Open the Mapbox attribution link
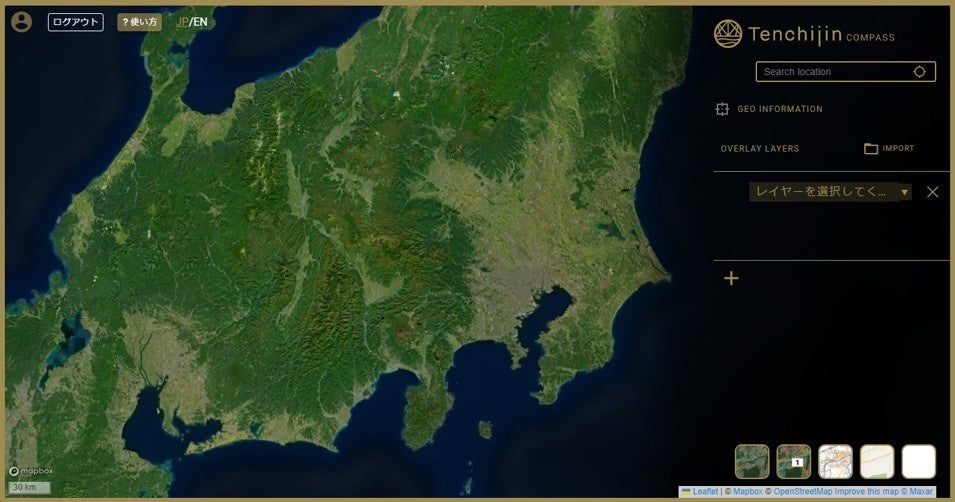The width and height of the screenshot is (955, 502). click(748, 491)
